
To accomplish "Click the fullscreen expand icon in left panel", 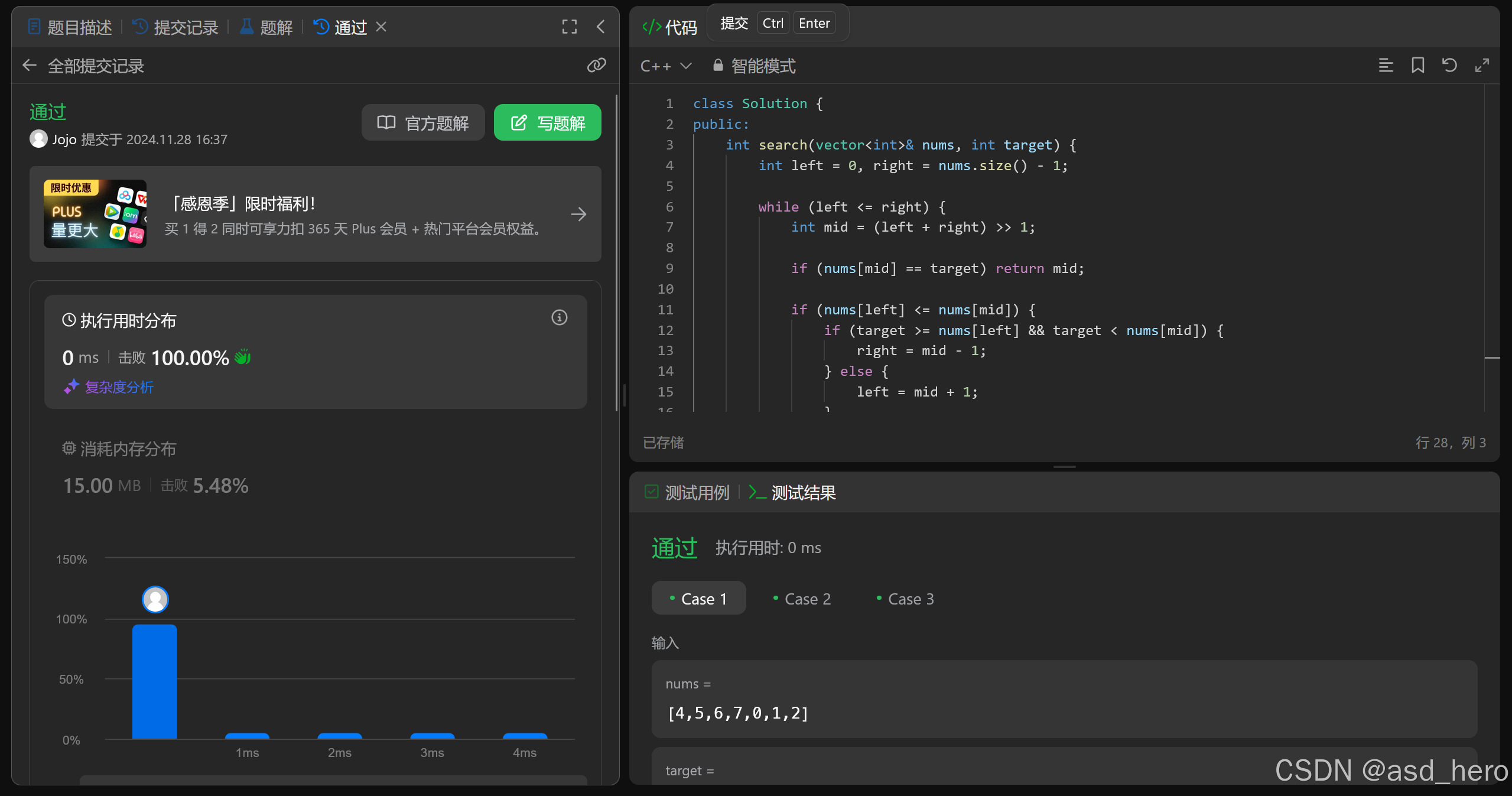I will pyautogui.click(x=569, y=27).
